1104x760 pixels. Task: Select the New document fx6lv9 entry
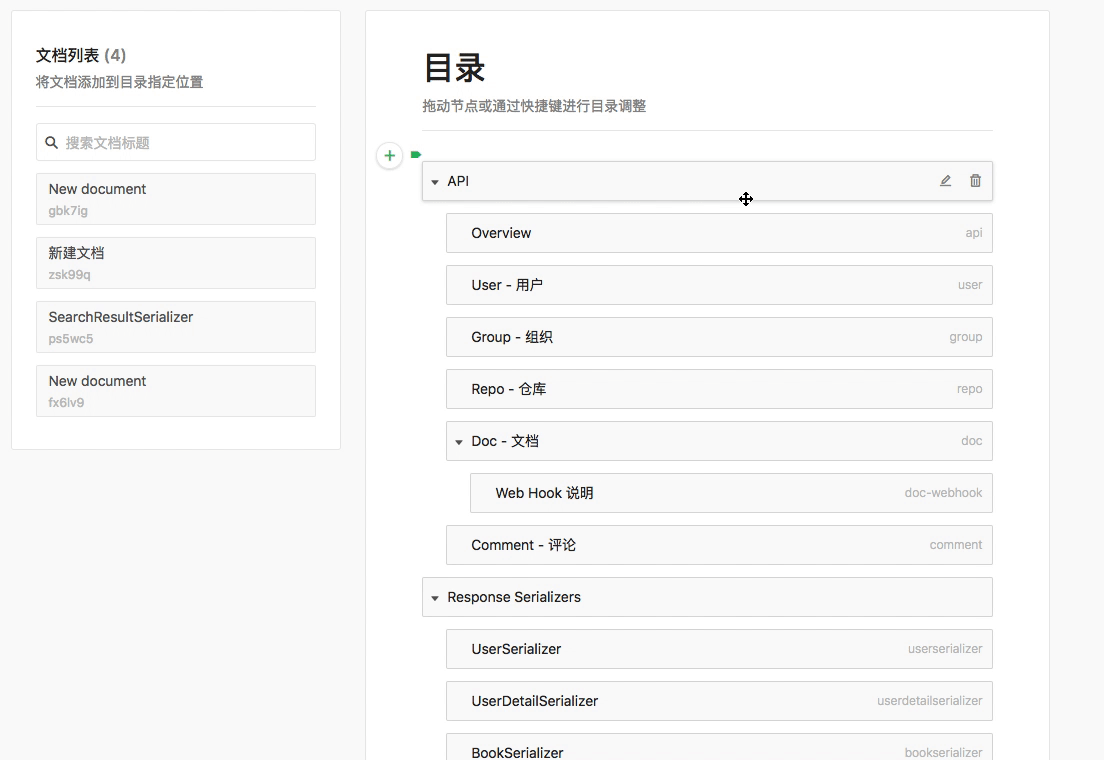pos(176,391)
